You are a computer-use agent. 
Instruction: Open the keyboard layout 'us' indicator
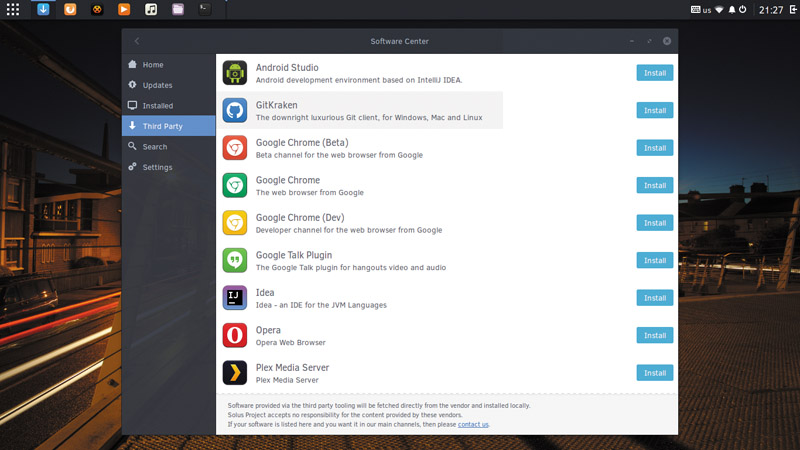701,10
